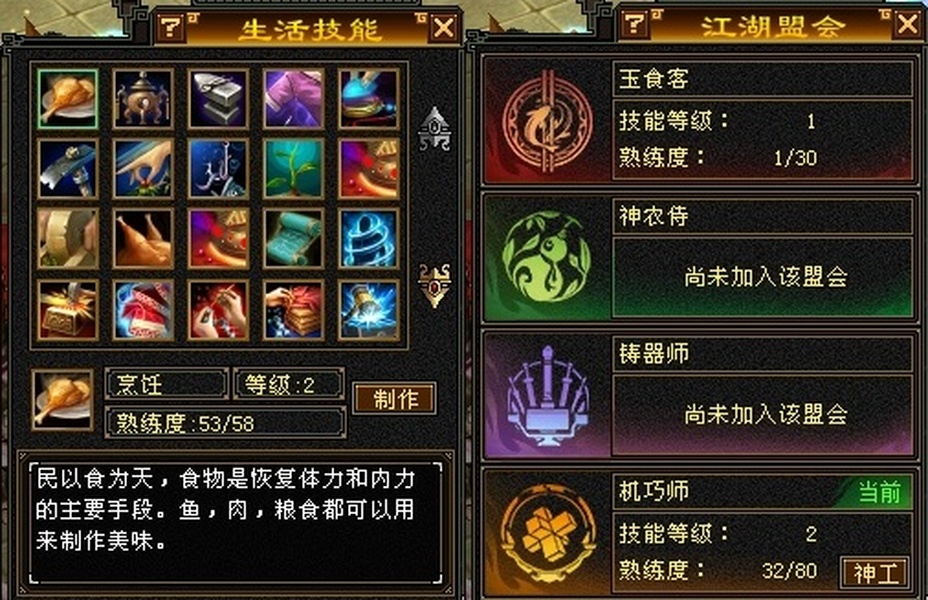Viewport: 928px width, 600px height.
Task: Click the skill list down arrow
Action: pos(434,285)
